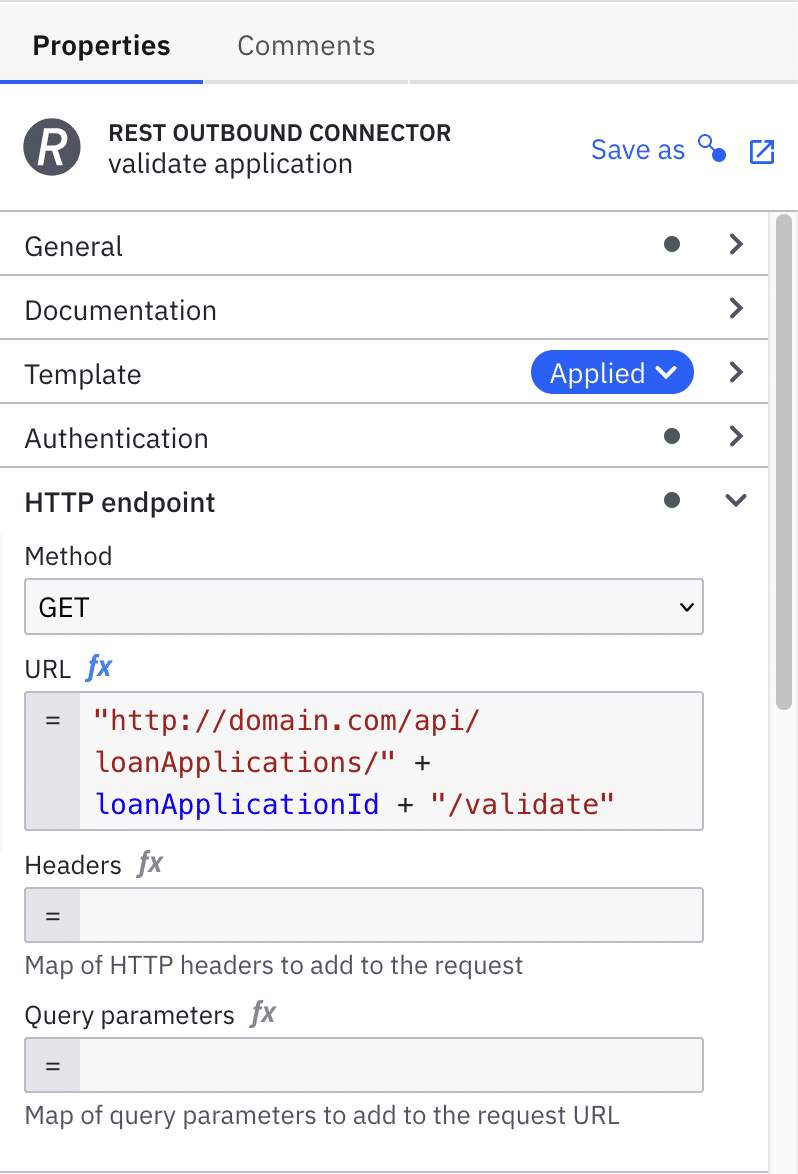
Task: Expand the Template section chevron
Action: pos(736,372)
